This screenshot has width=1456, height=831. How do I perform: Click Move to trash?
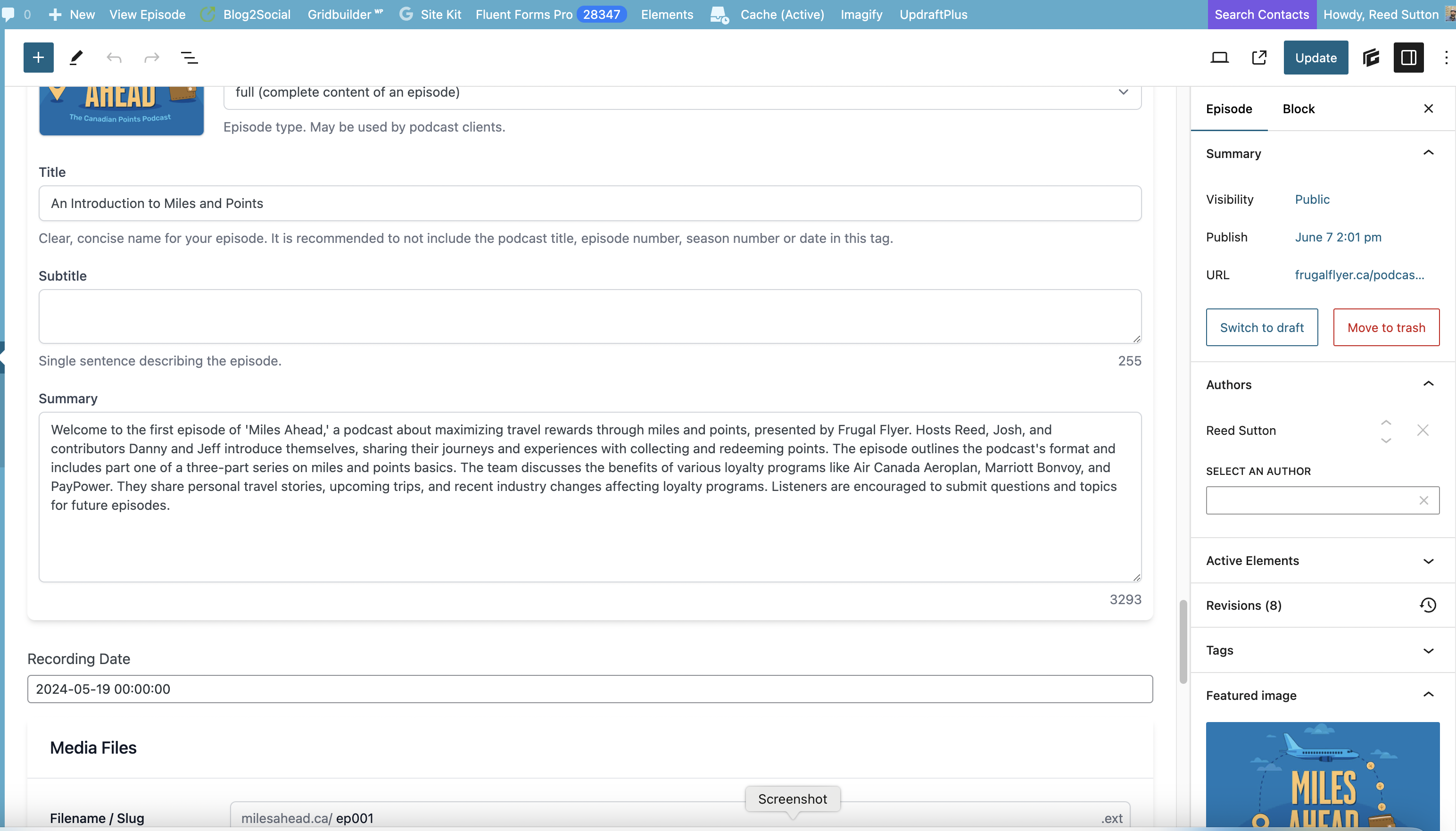pos(1386,327)
